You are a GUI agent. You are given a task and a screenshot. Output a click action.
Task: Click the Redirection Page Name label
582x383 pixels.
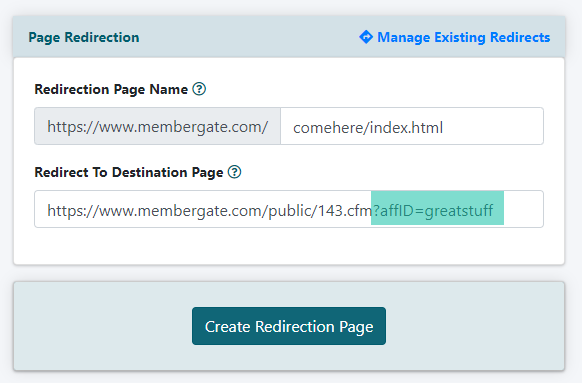(111, 89)
